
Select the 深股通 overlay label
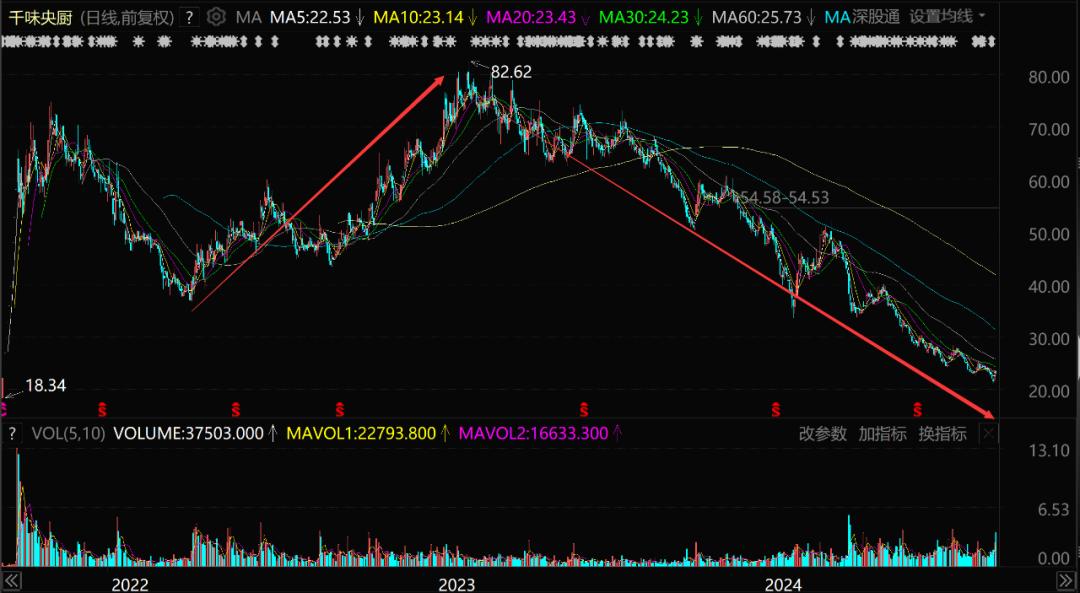[876, 17]
